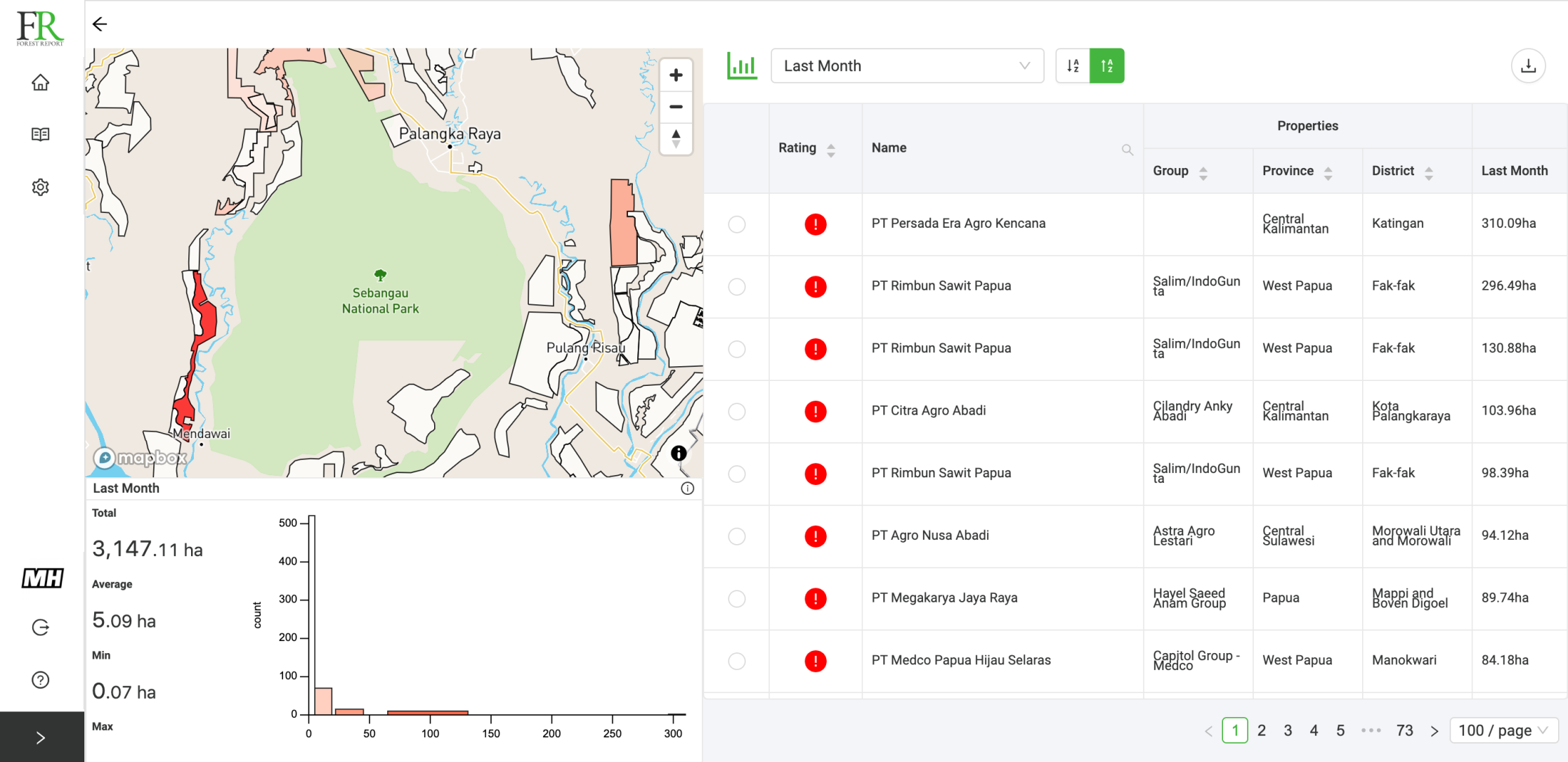Navigate to Home in the sidebar
This screenshot has height=762, width=1568.
click(40, 82)
